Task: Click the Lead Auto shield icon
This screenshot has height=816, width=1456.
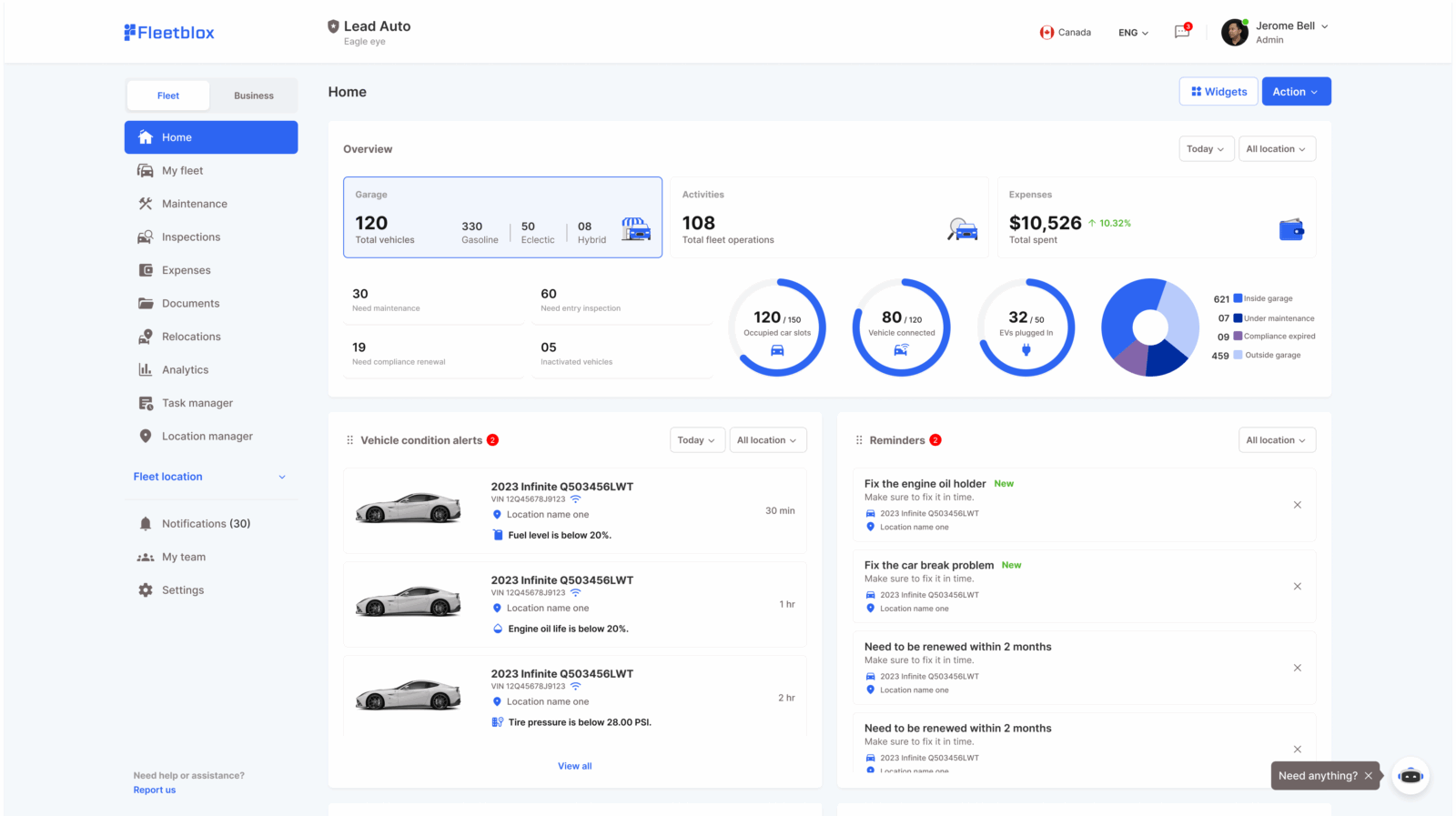Action: (333, 26)
